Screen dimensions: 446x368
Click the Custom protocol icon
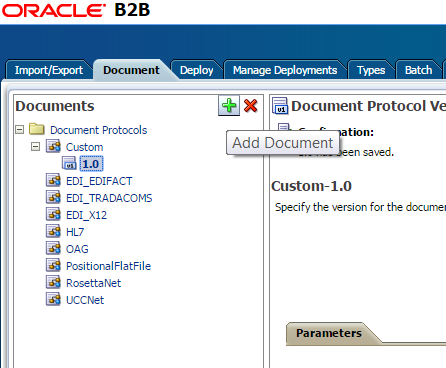pyautogui.click(x=53, y=146)
